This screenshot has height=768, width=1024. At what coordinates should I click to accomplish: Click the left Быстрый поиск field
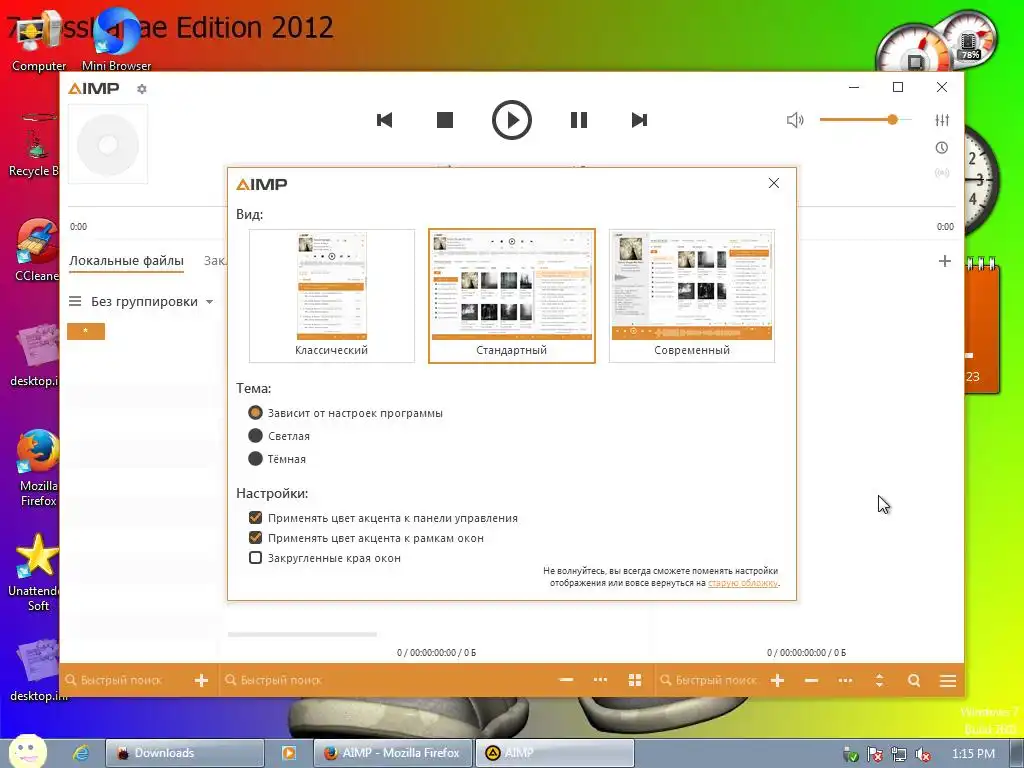click(121, 680)
